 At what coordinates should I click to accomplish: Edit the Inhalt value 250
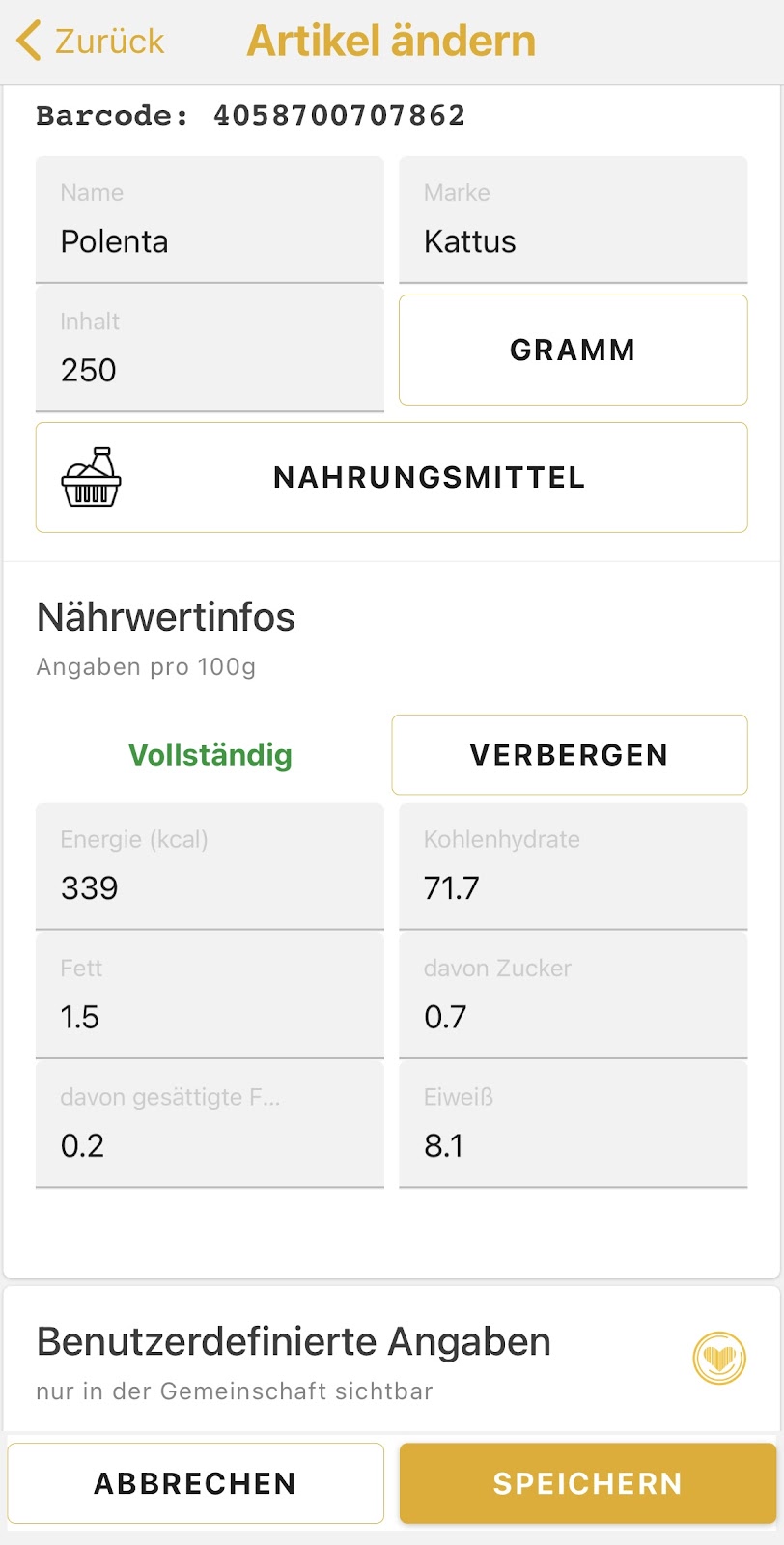[210, 349]
